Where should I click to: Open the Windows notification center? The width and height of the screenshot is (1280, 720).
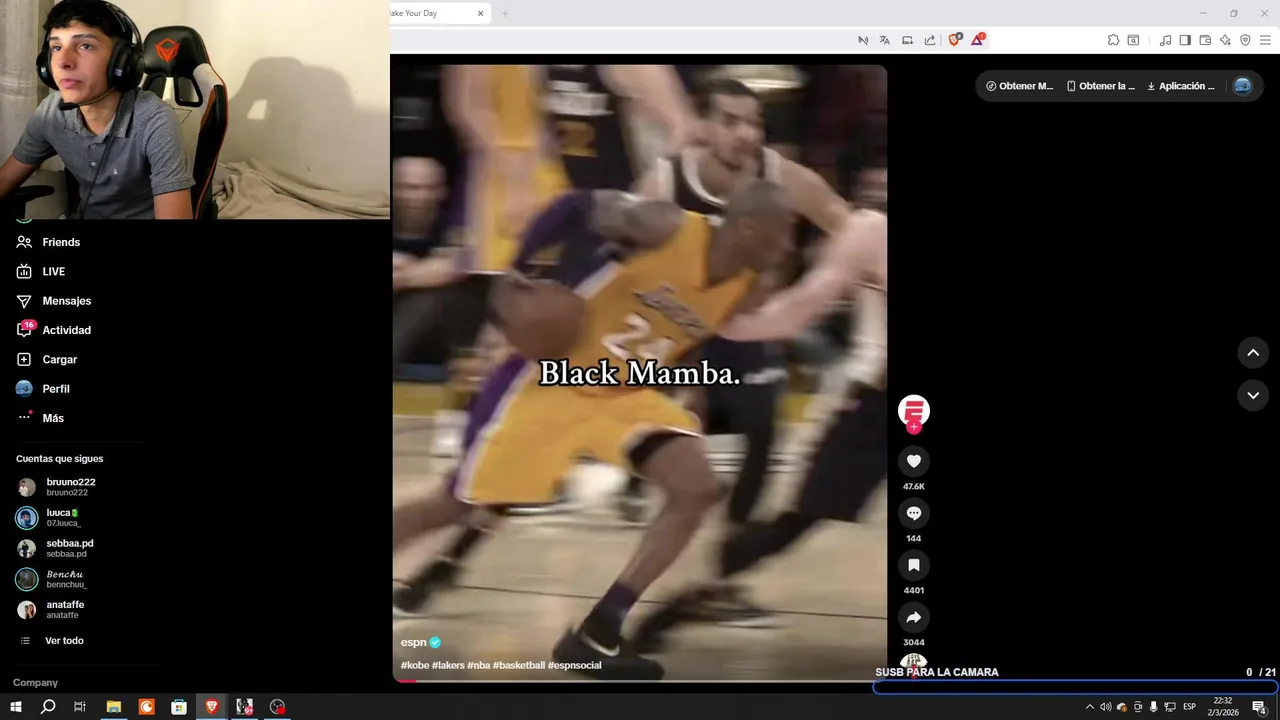click(1259, 707)
